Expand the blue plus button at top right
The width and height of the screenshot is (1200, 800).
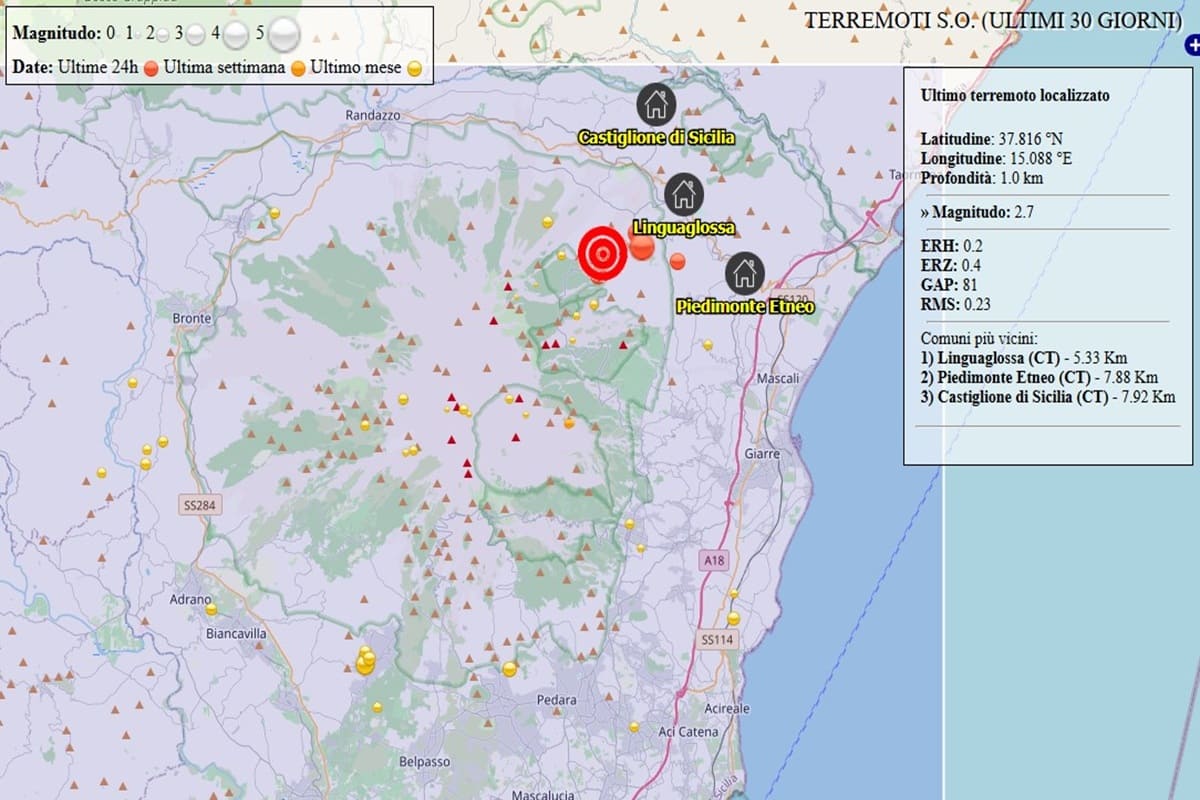[1192, 45]
